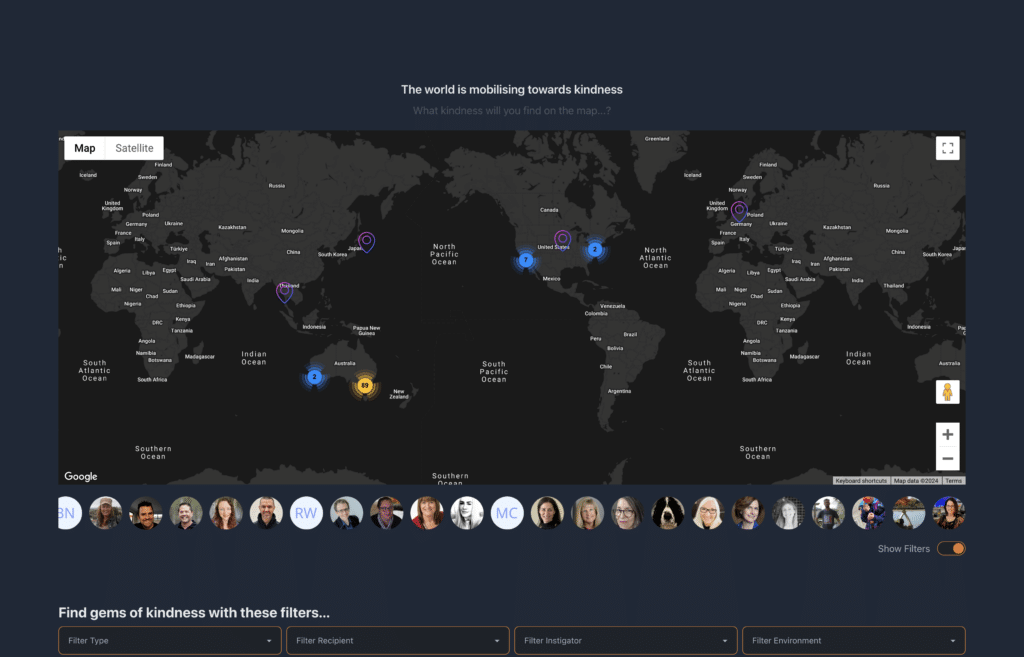1024x657 pixels.
Task: Open the yellow cluster marker labeled 89
Action: [x=365, y=386]
